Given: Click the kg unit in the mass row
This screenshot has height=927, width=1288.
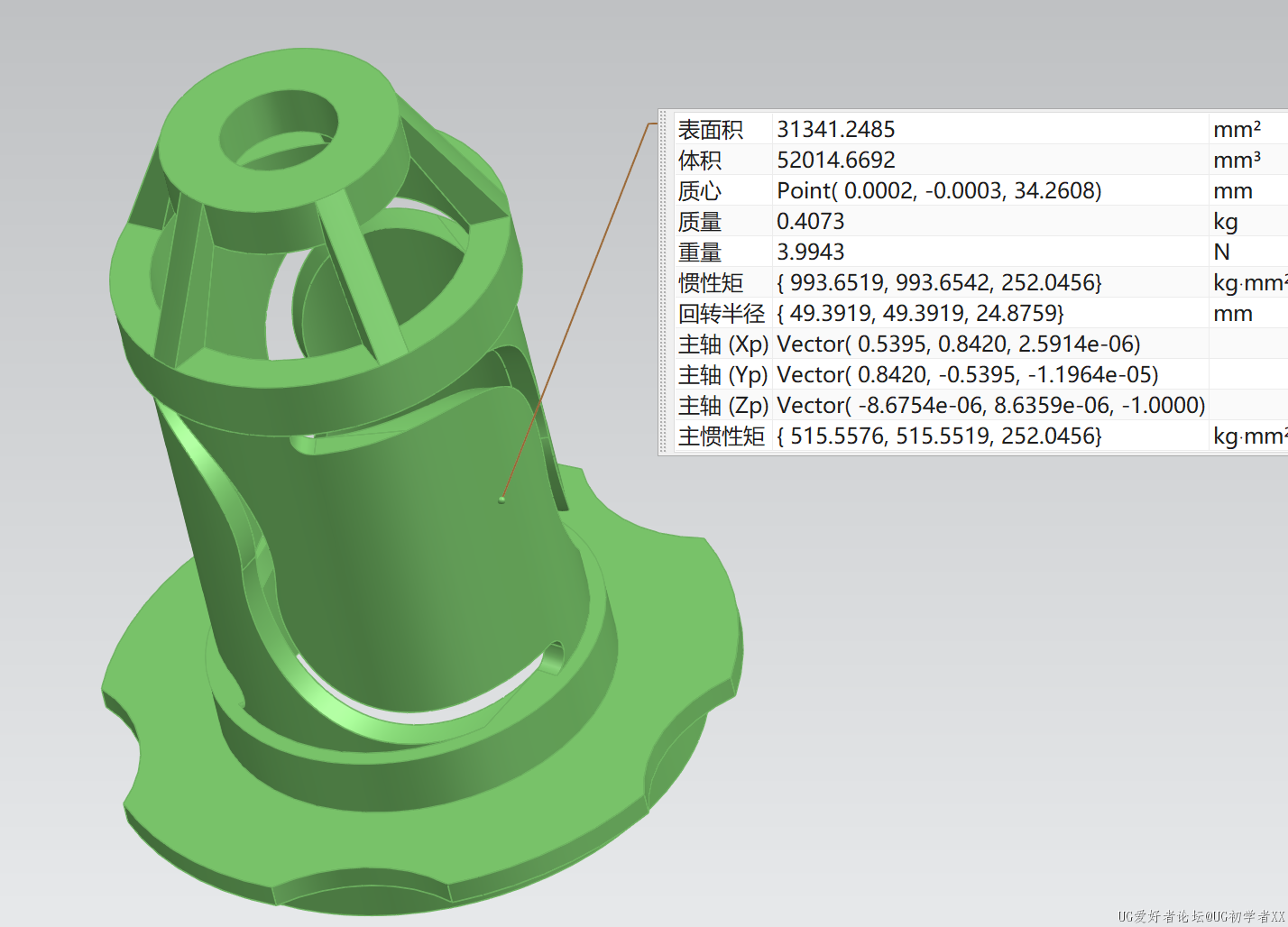Looking at the screenshot, I should [x=1226, y=222].
